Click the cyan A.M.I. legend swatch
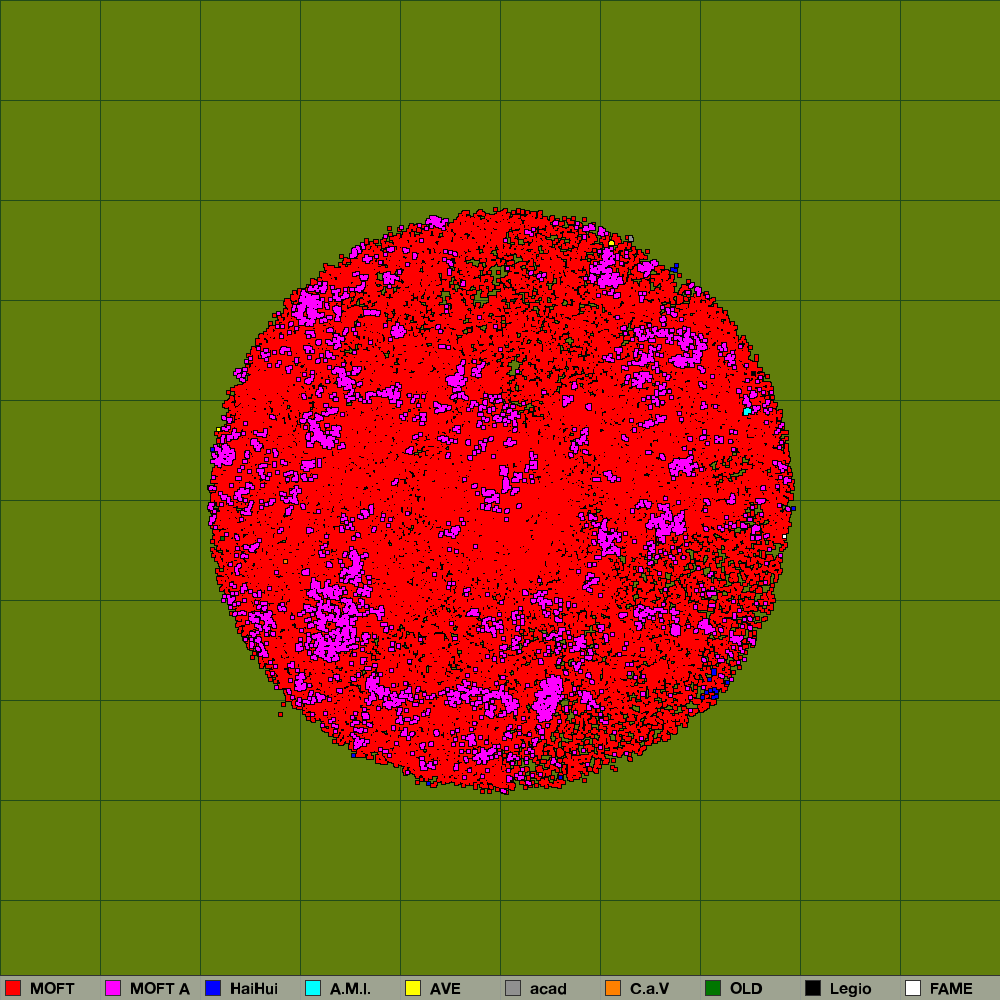 (x=313, y=988)
